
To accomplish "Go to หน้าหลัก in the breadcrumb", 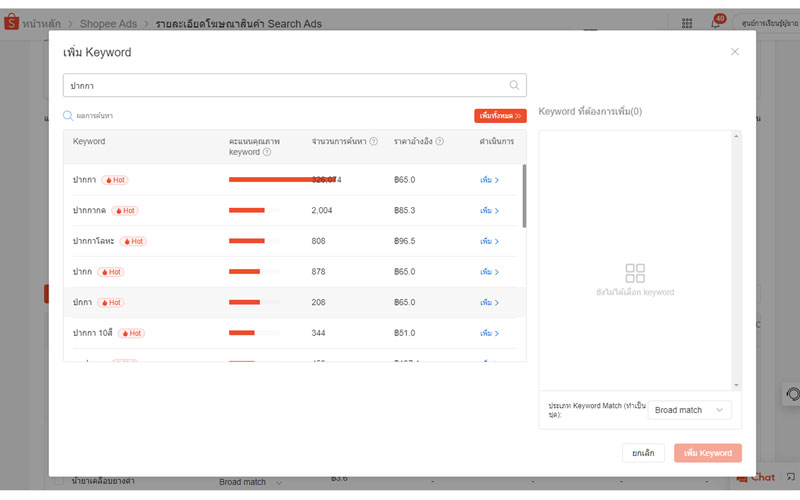I will click(x=44, y=22).
